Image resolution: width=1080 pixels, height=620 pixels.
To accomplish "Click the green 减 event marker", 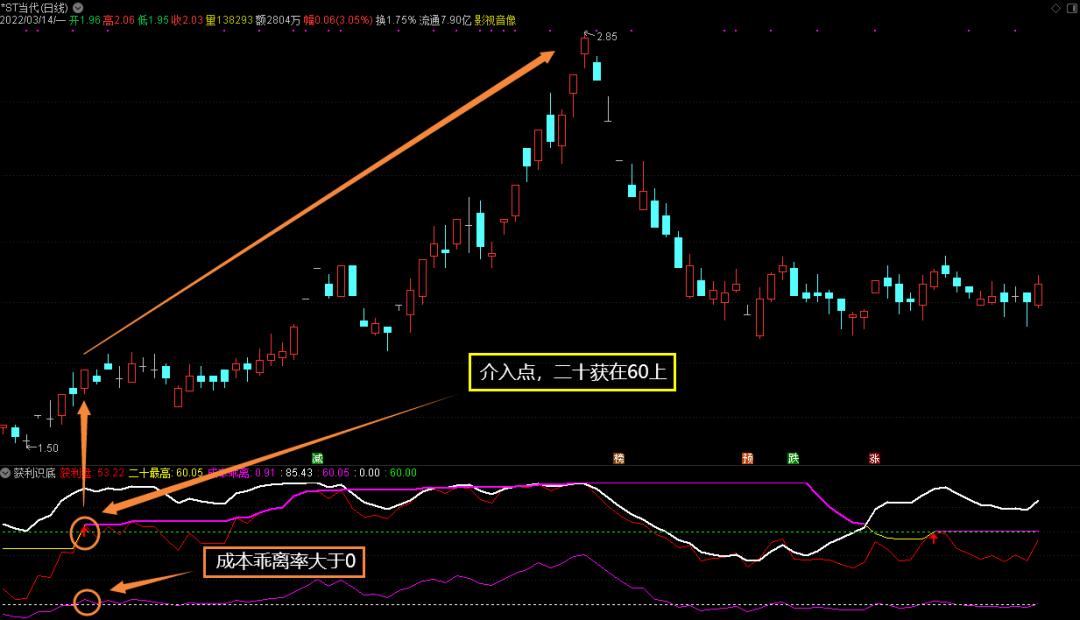I will tap(318, 458).
